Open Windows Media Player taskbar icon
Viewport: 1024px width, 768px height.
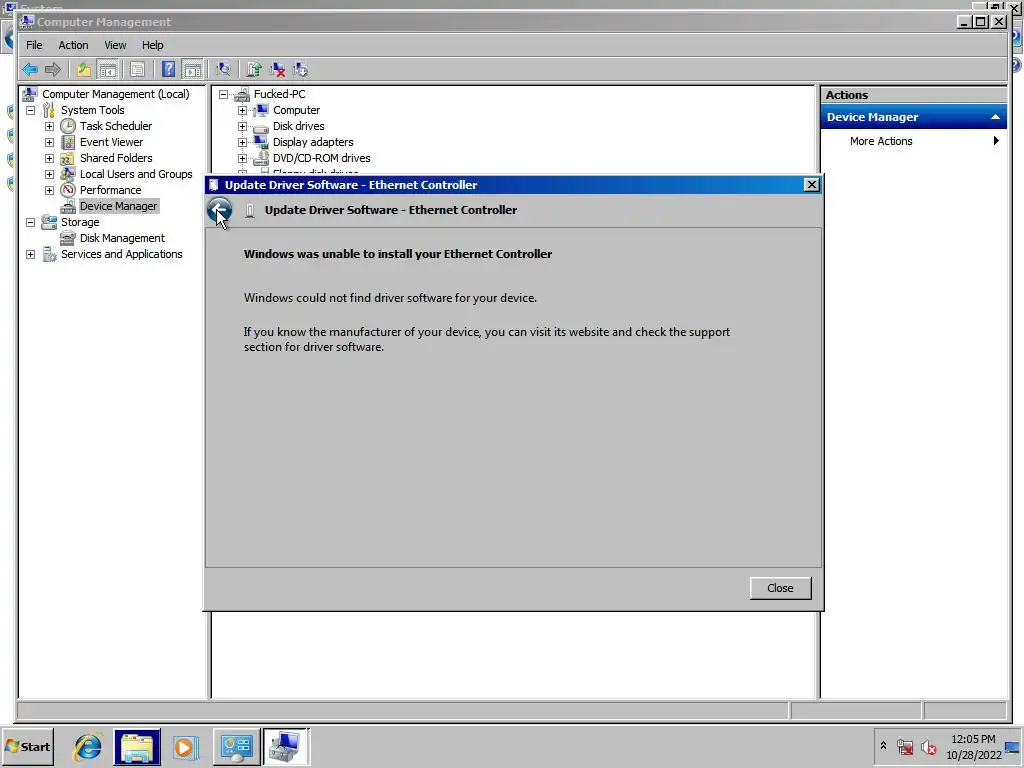point(185,746)
